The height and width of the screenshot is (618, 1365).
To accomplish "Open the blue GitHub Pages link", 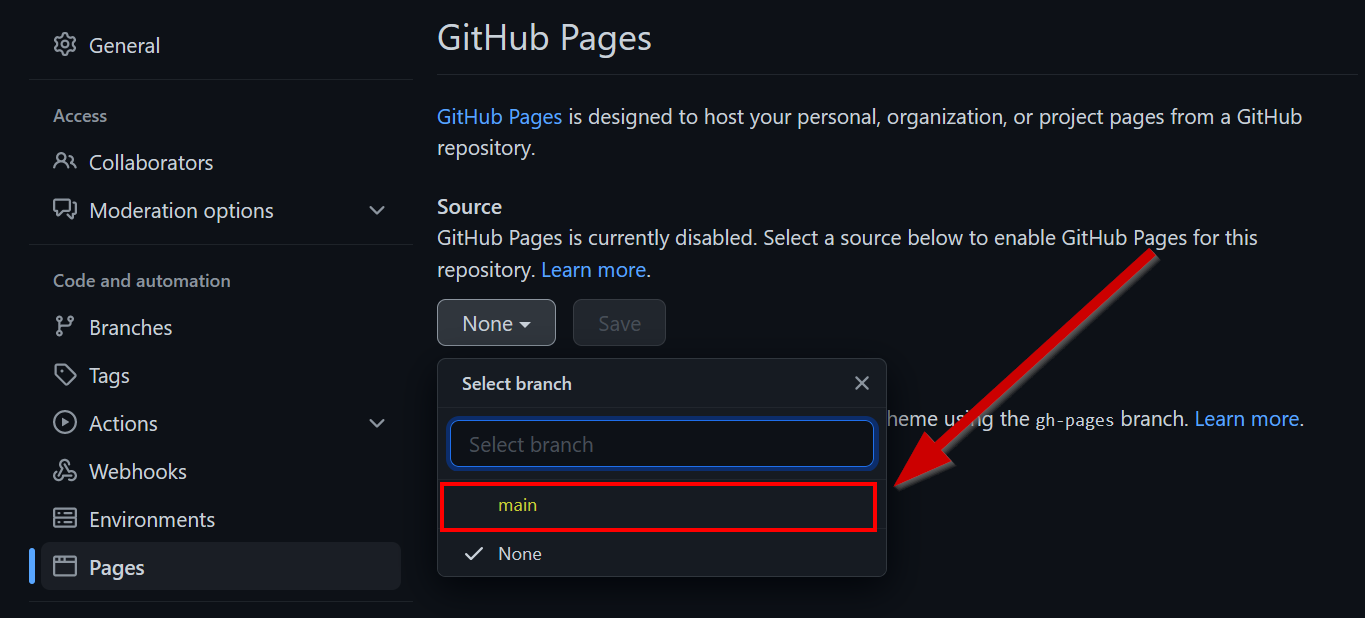I will [499, 117].
